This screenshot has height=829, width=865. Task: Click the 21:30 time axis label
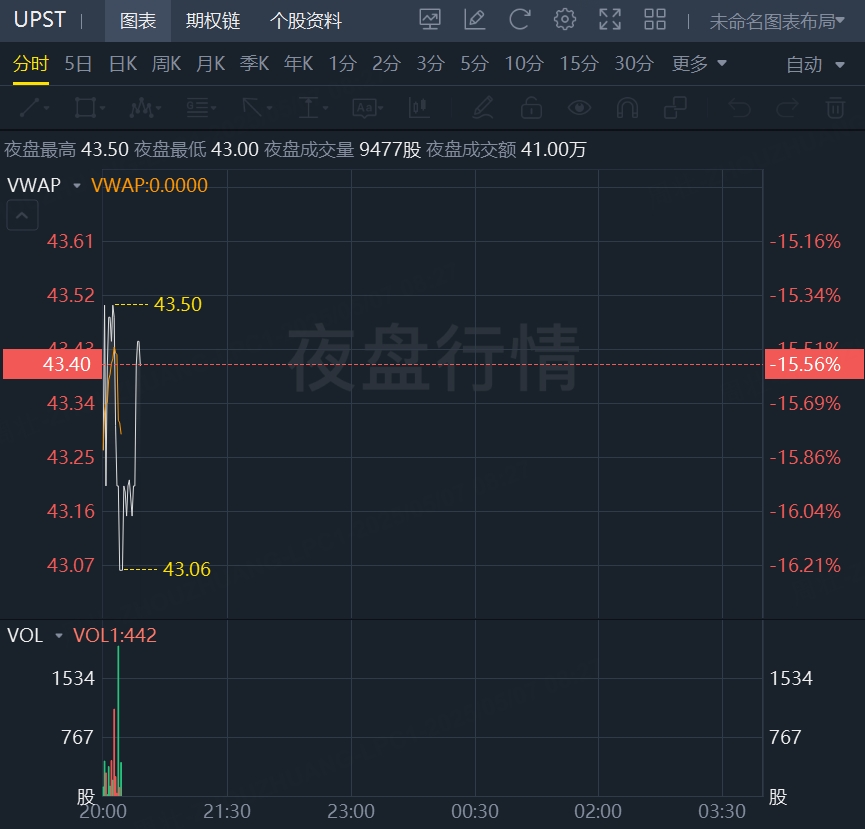click(x=227, y=811)
